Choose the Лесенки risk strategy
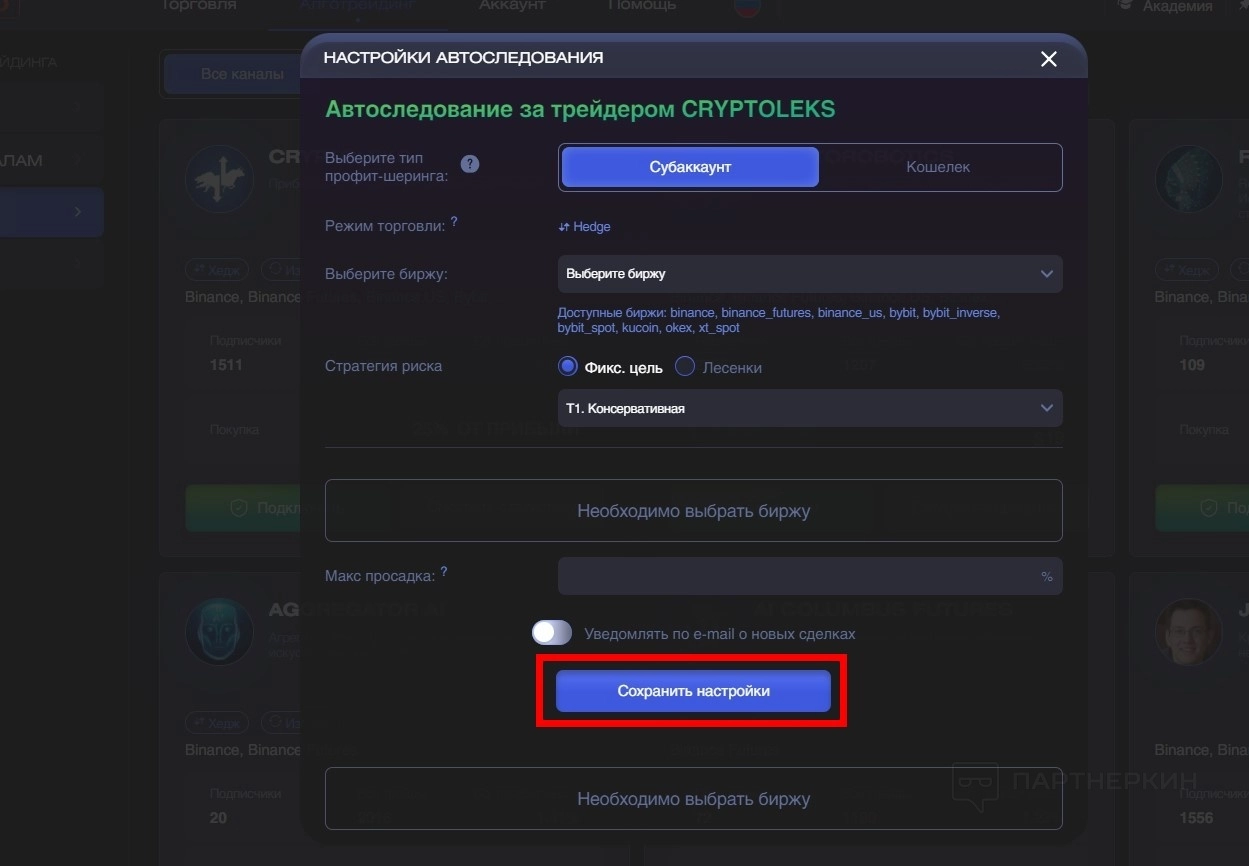This screenshot has width=1249, height=866. 685,367
